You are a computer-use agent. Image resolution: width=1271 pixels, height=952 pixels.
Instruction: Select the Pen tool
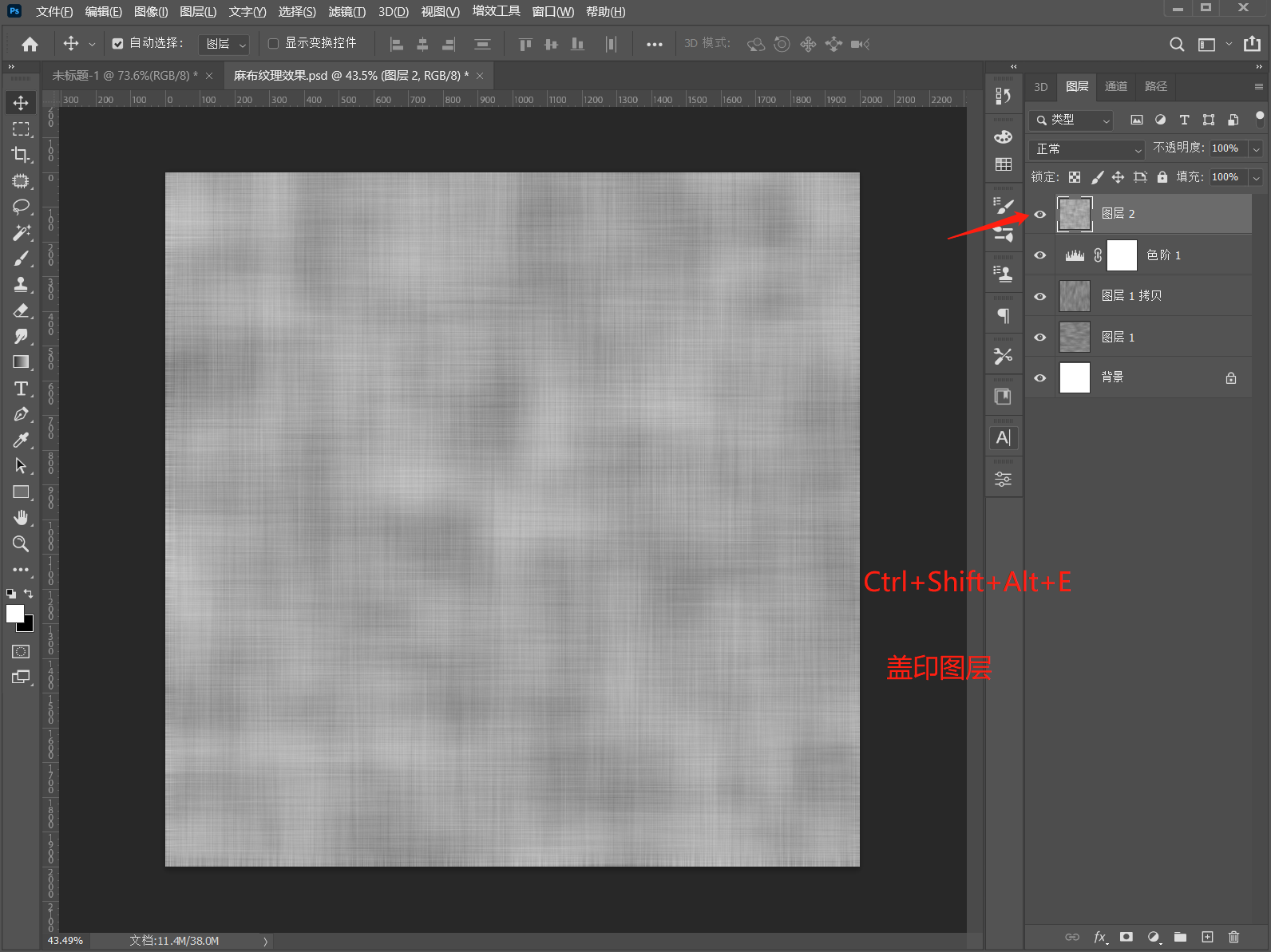coord(21,414)
